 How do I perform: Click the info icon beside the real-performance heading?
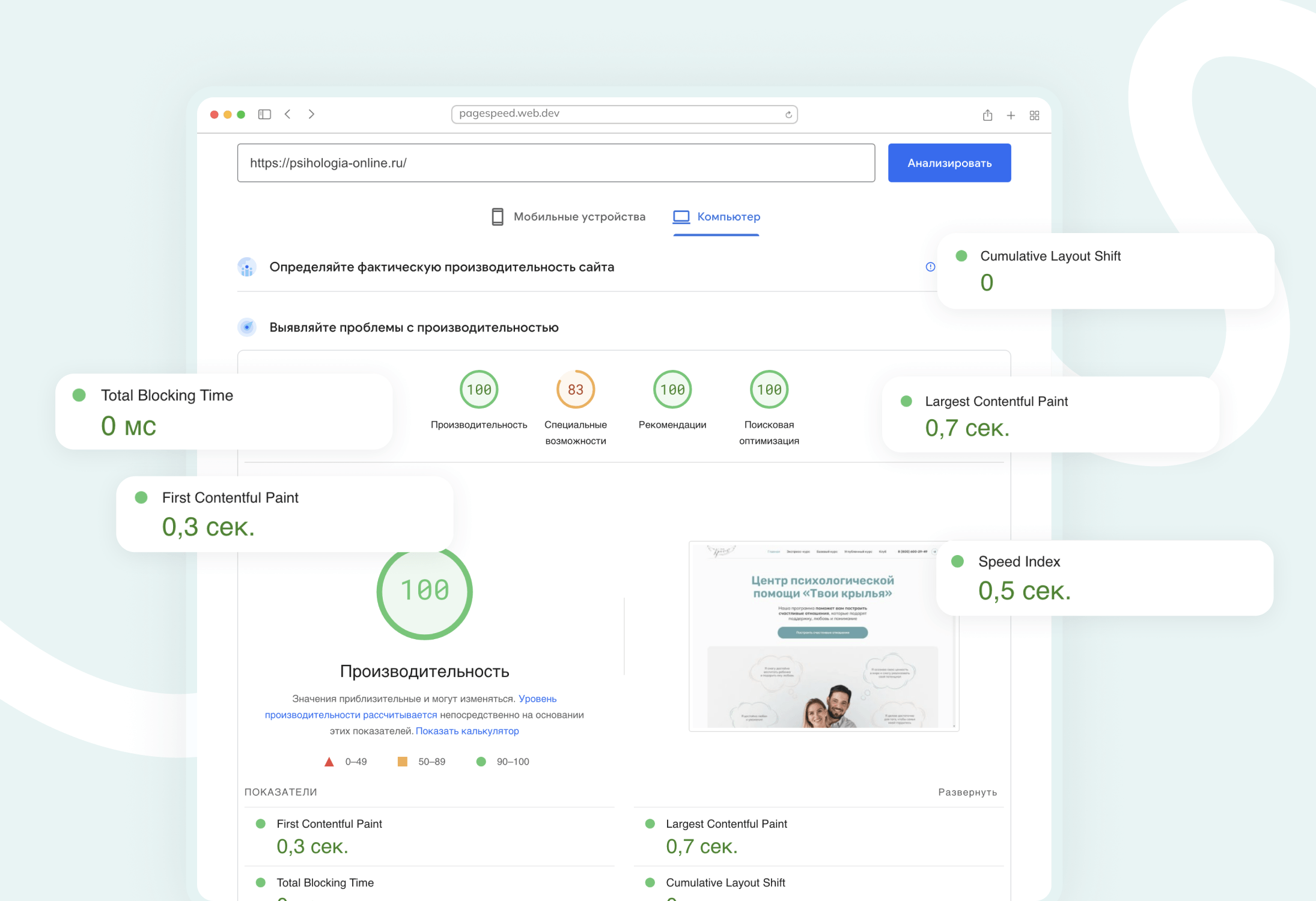click(x=930, y=267)
